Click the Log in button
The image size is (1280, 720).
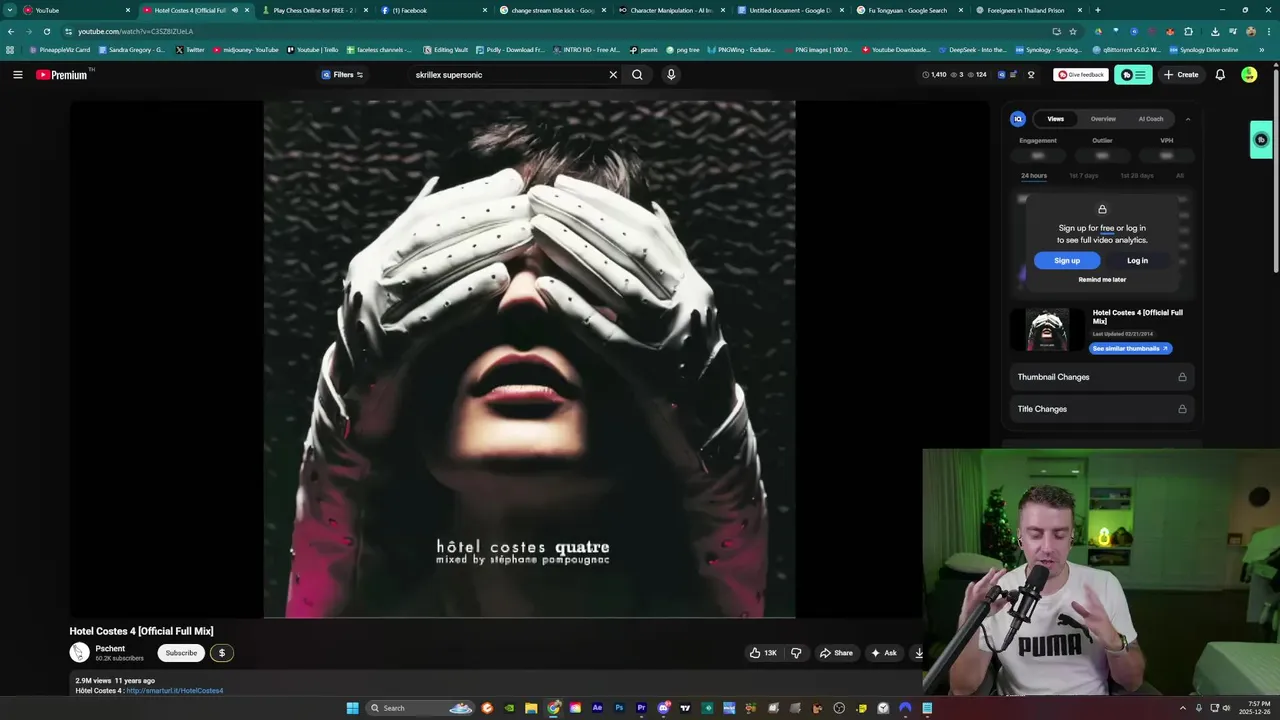pos(1138,261)
